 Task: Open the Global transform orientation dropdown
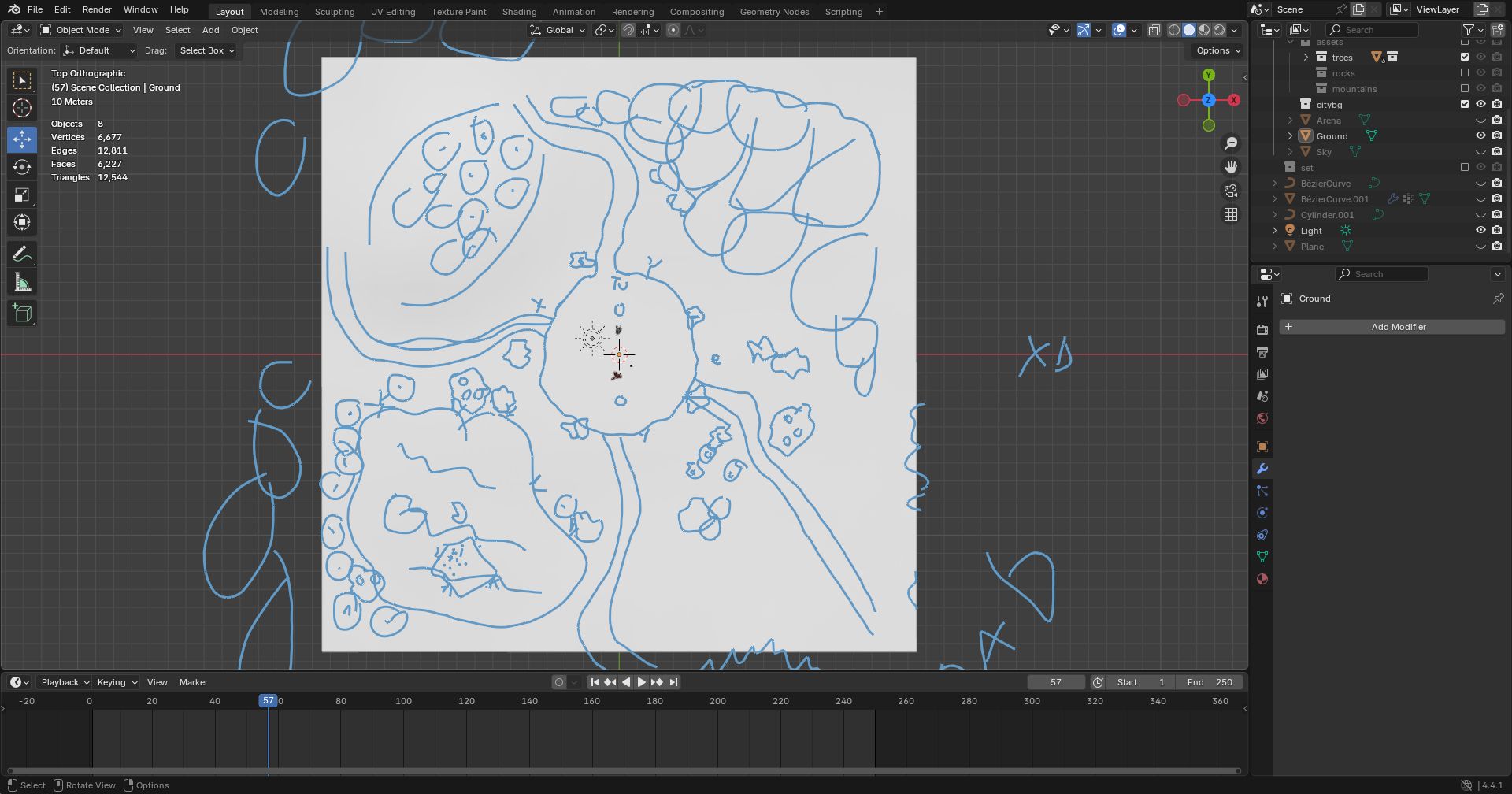[558, 30]
